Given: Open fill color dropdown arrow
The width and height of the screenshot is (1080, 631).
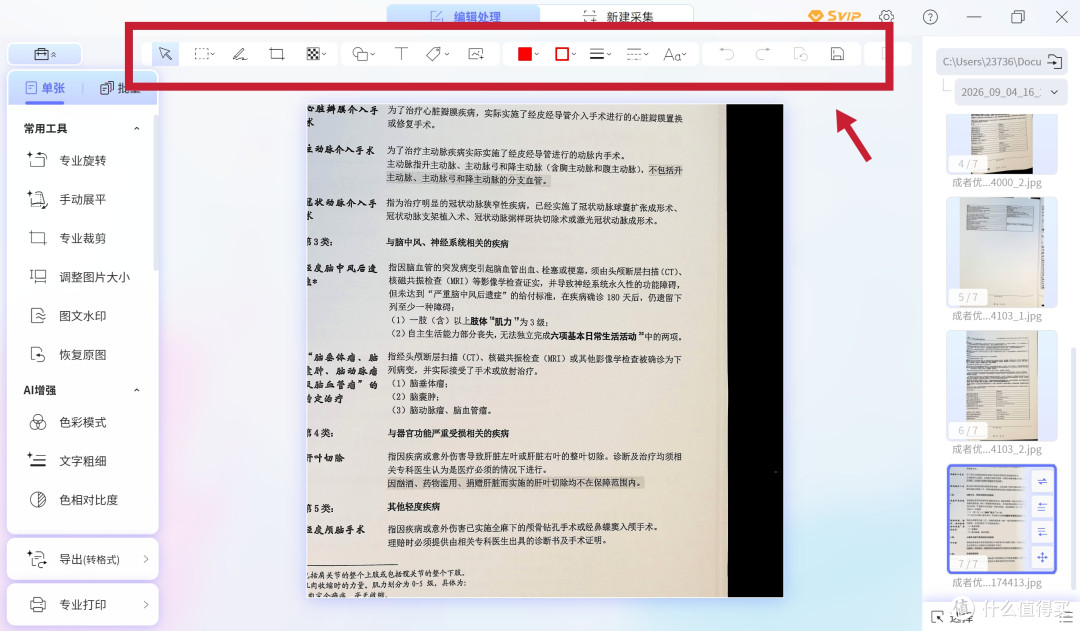Looking at the screenshot, I should (537, 54).
